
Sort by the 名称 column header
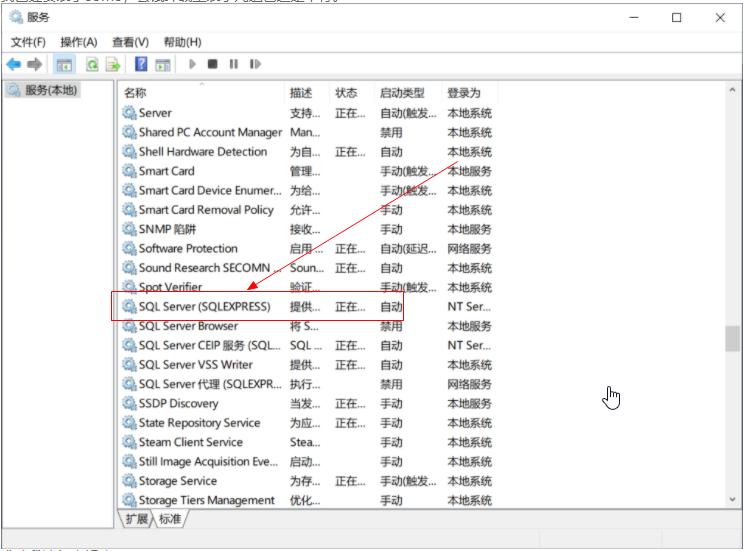tap(135, 93)
